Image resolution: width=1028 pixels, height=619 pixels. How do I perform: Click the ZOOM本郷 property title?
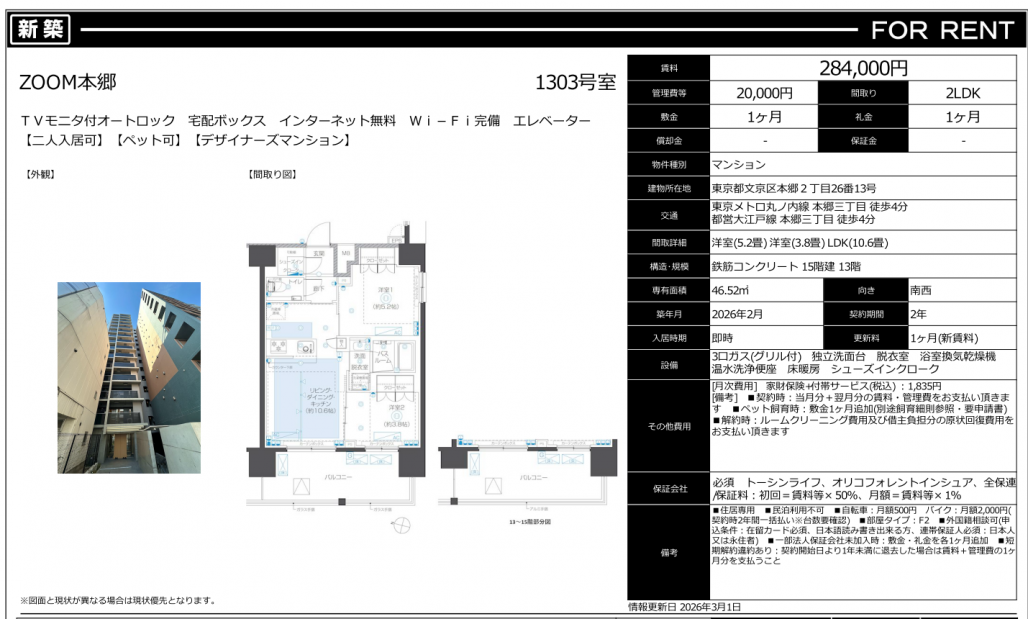click(x=68, y=83)
